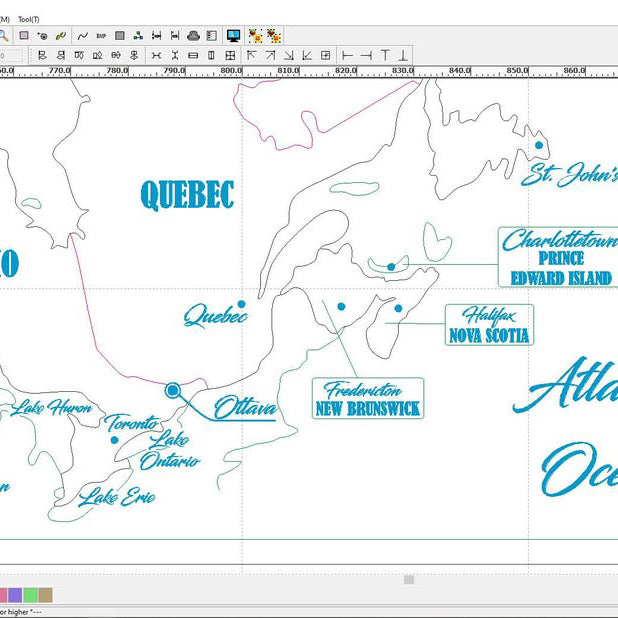Select the green color swatch in palette
Viewport: 618px width, 618px height.
point(30,595)
